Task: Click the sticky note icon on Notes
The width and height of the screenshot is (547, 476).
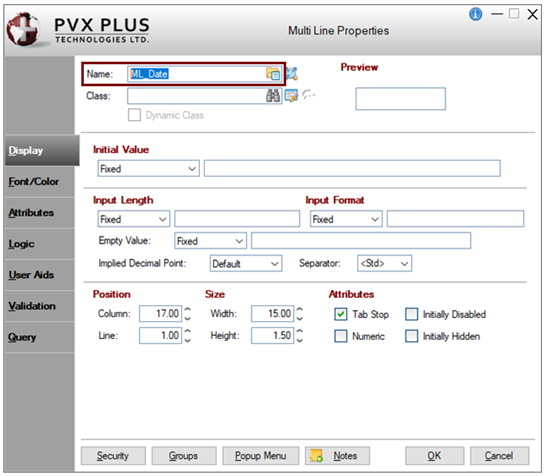Action: click(x=316, y=455)
